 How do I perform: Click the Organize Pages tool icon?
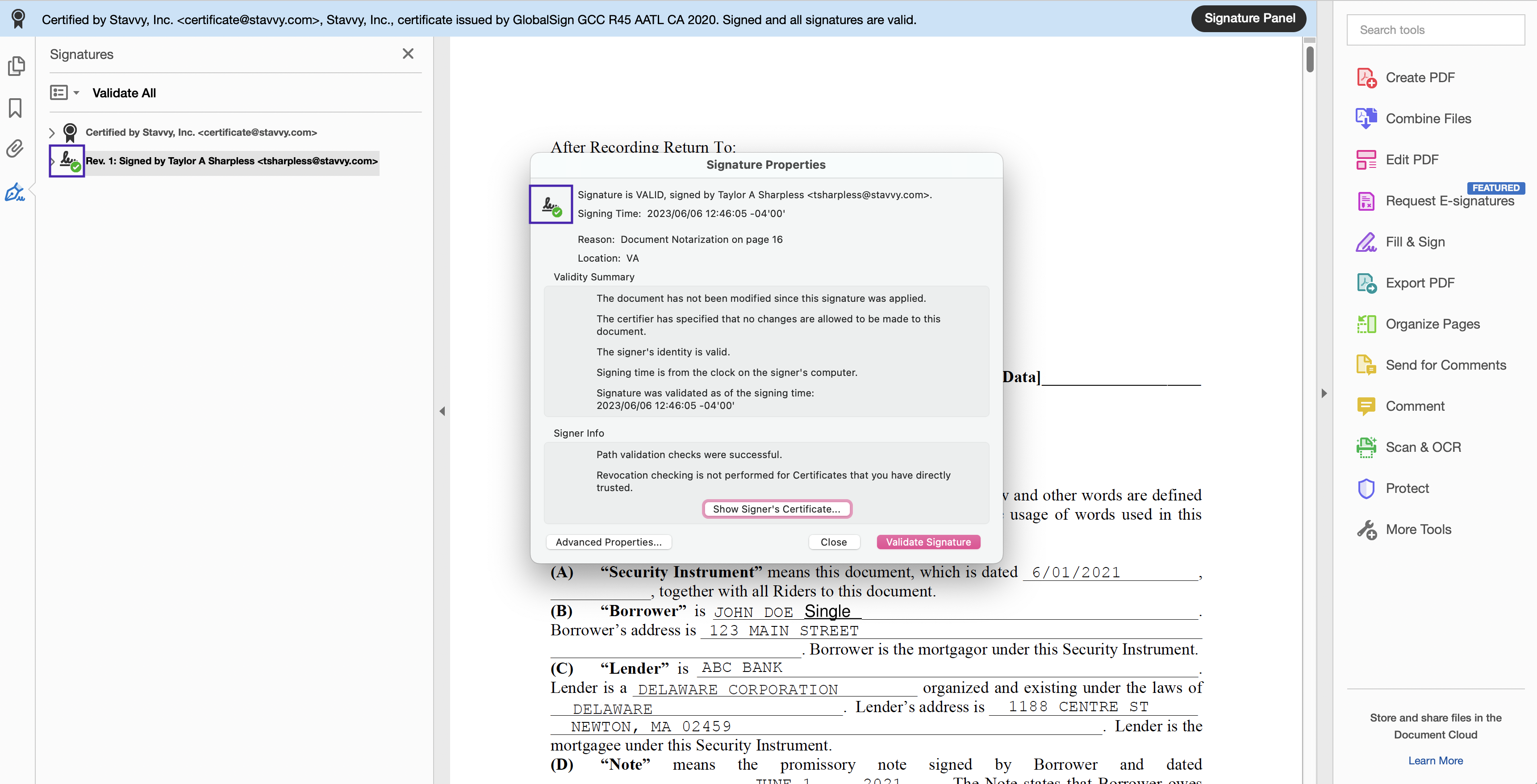(1366, 324)
